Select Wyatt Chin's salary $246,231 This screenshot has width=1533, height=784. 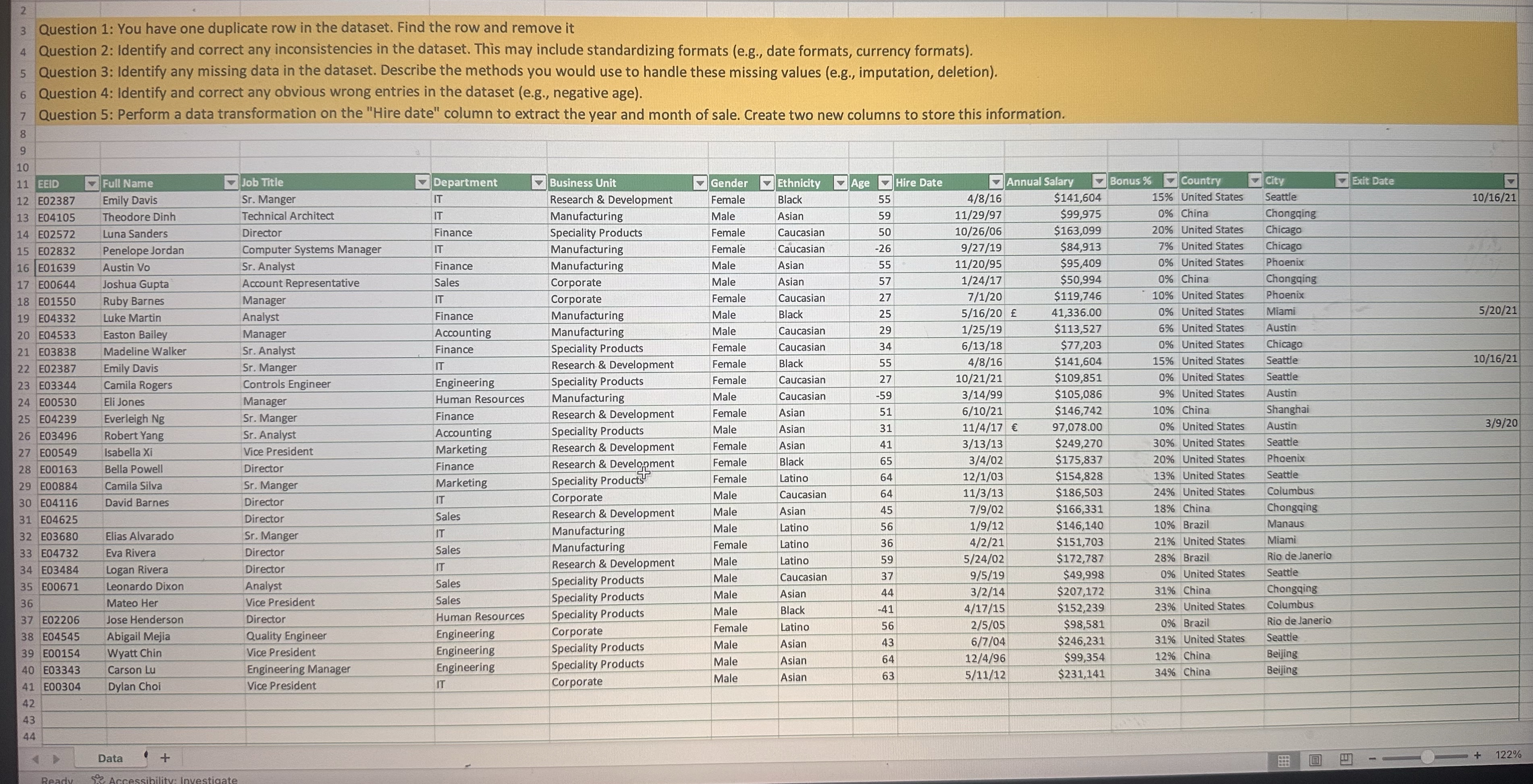point(1059,641)
